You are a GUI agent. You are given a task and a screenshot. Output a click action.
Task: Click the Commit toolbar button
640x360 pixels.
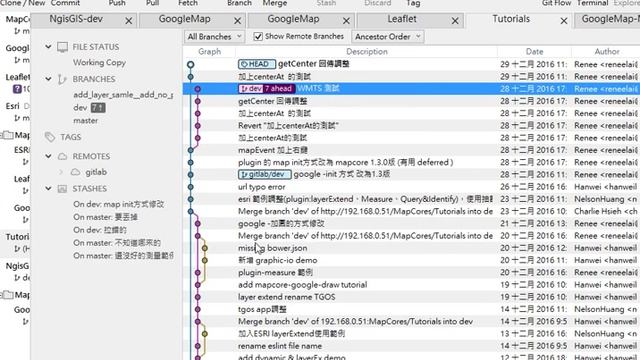tap(65, 3)
